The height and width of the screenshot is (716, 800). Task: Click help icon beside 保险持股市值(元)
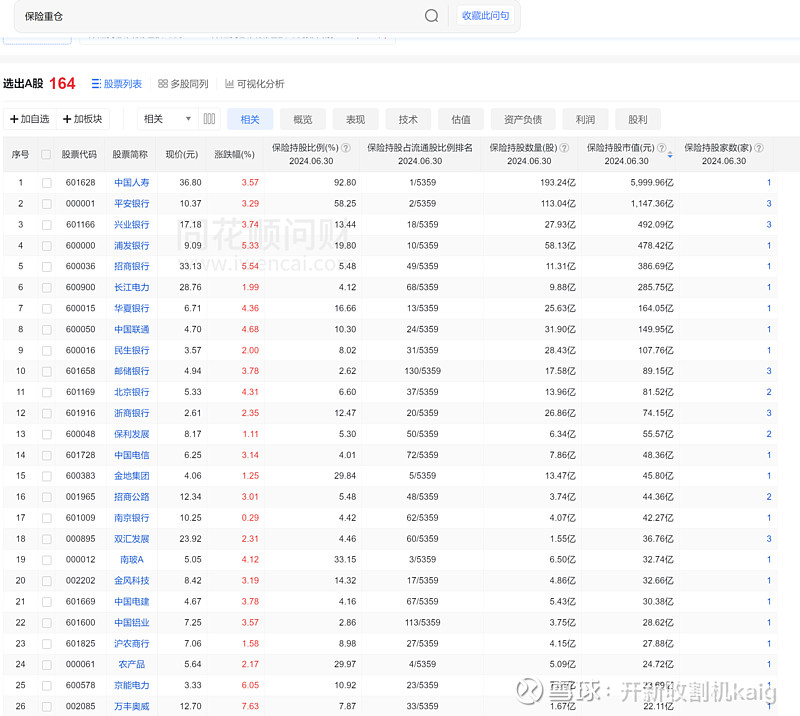[661, 147]
